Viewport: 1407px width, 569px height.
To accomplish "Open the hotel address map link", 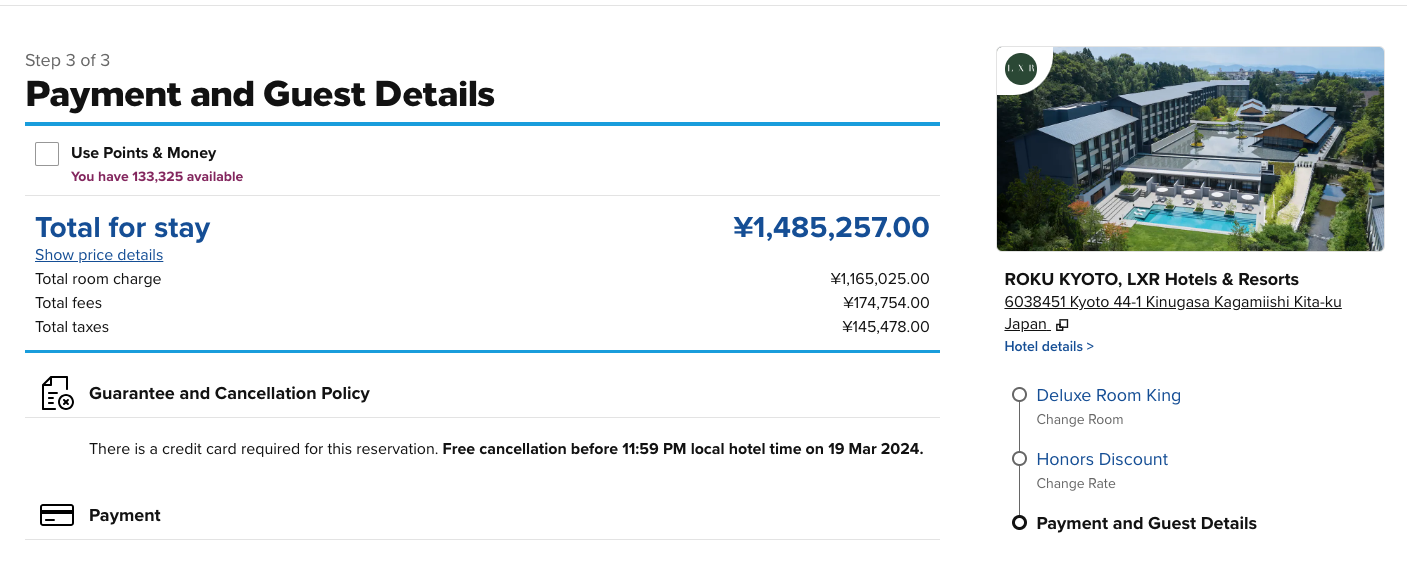I will 1173,313.
